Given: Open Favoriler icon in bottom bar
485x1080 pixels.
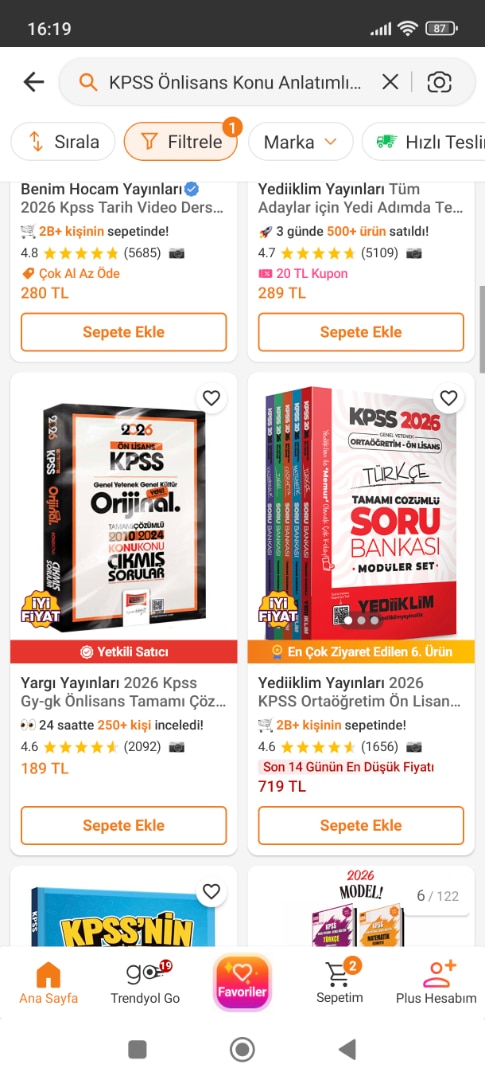Looking at the screenshot, I should 242,982.
